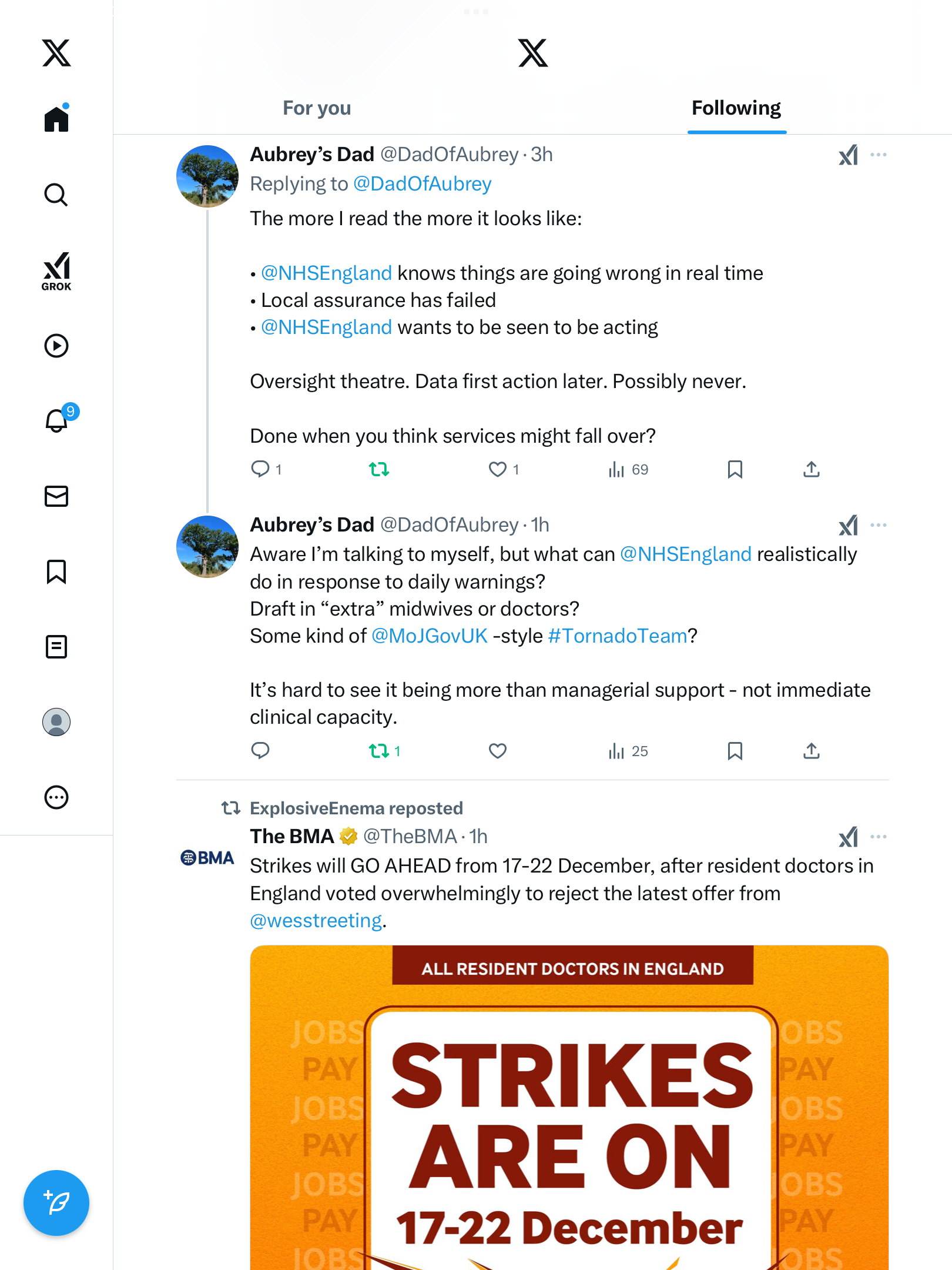Screen dimensions: 952x1270
Task: Open the Bookmarks page in sidebar
Action: [x=56, y=571]
